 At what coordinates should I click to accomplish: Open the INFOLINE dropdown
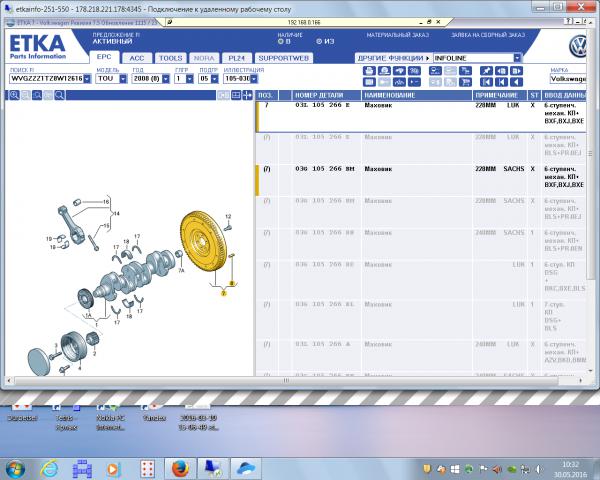click(x=517, y=58)
